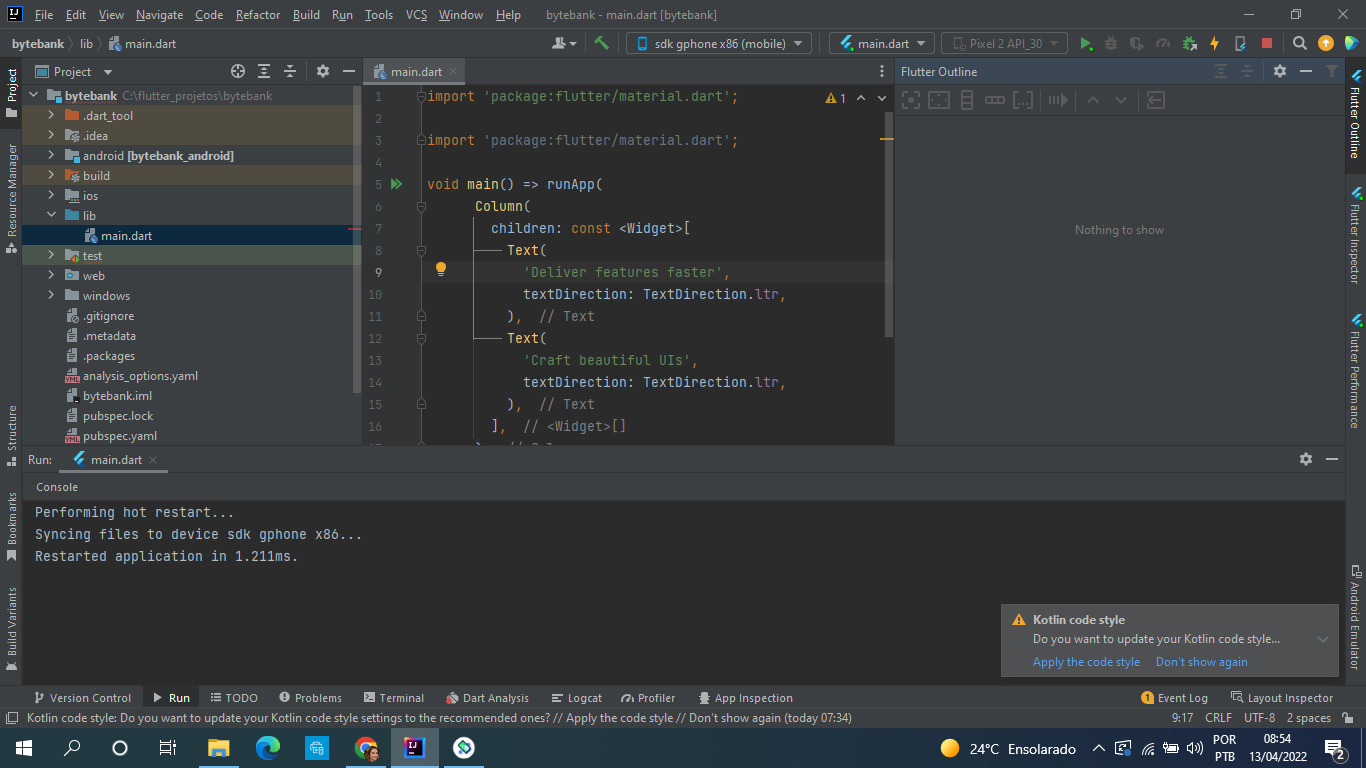Image resolution: width=1366 pixels, height=768 pixels.
Task: Open Project panel settings gear
Action: (322, 71)
